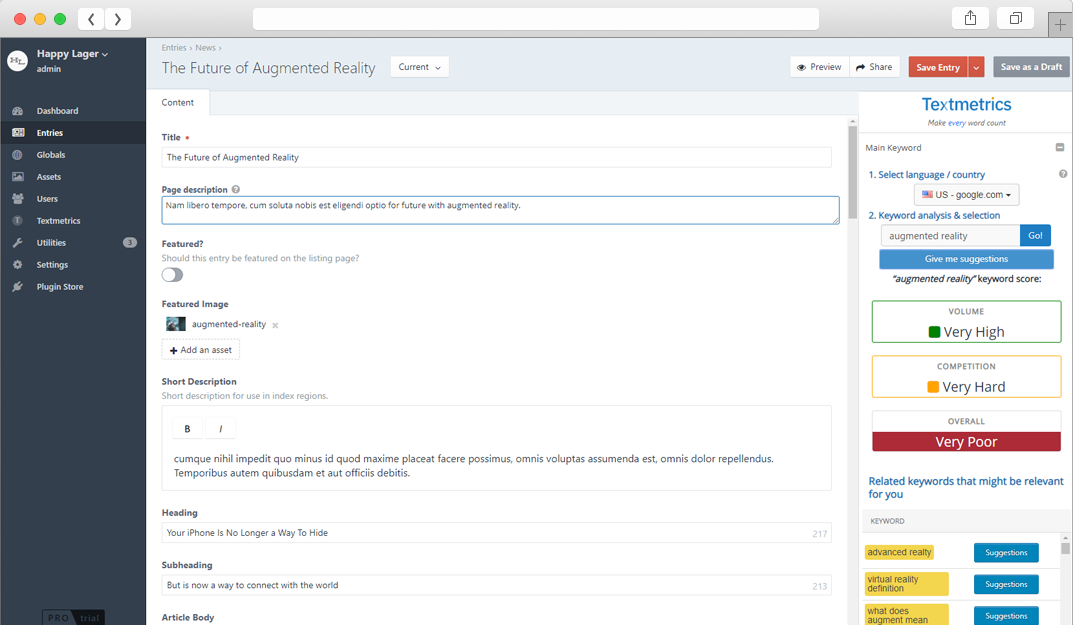Click the Utilities badge showing 3

[130, 243]
